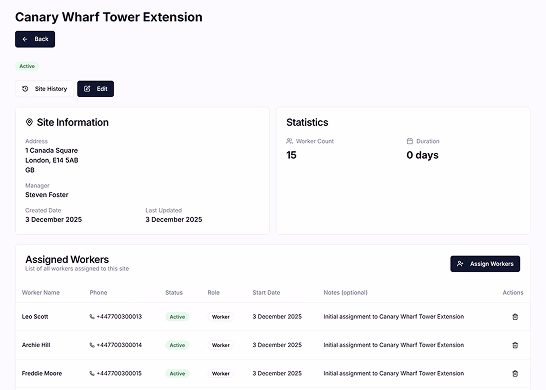Viewport: 546px width, 390px height.
Task: Click Archie Hill's initial assignment note
Action: pos(394,345)
